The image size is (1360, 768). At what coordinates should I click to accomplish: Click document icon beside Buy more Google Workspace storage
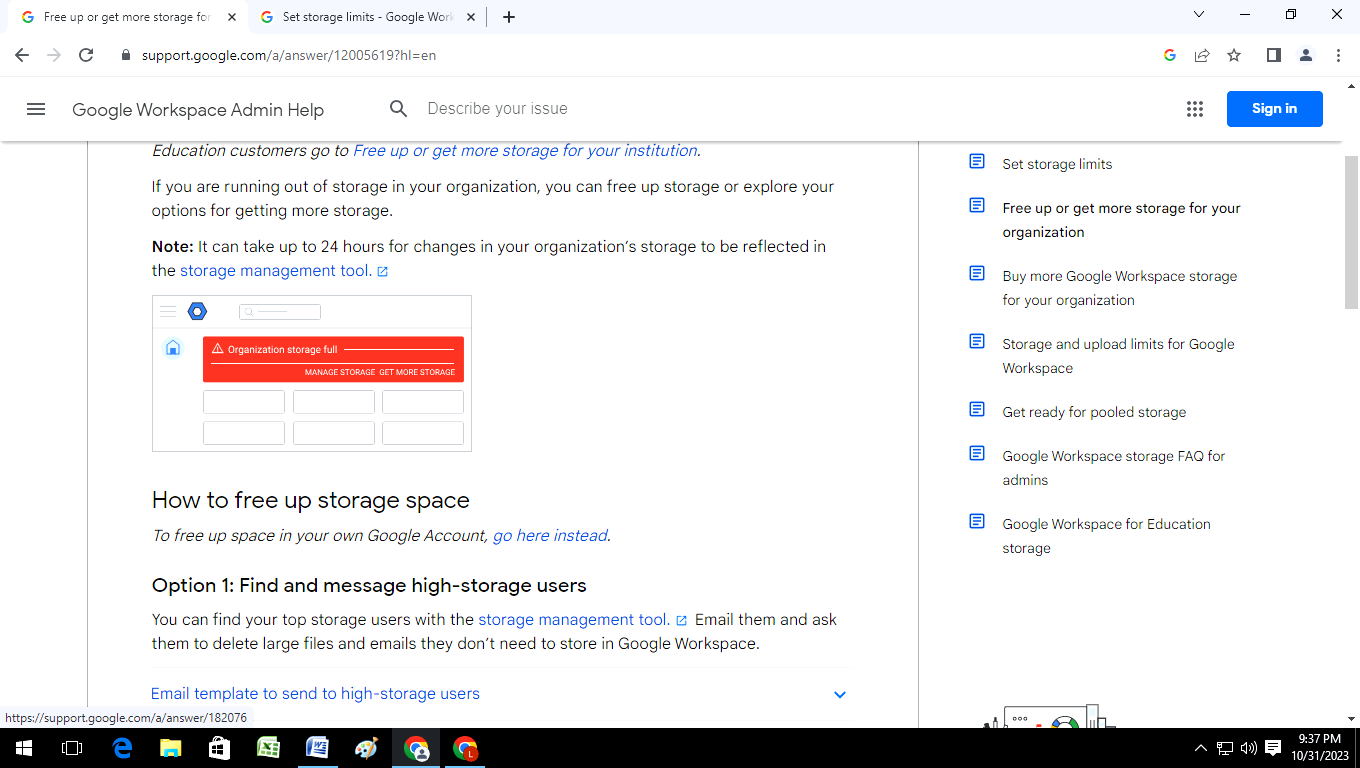pos(977,273)
